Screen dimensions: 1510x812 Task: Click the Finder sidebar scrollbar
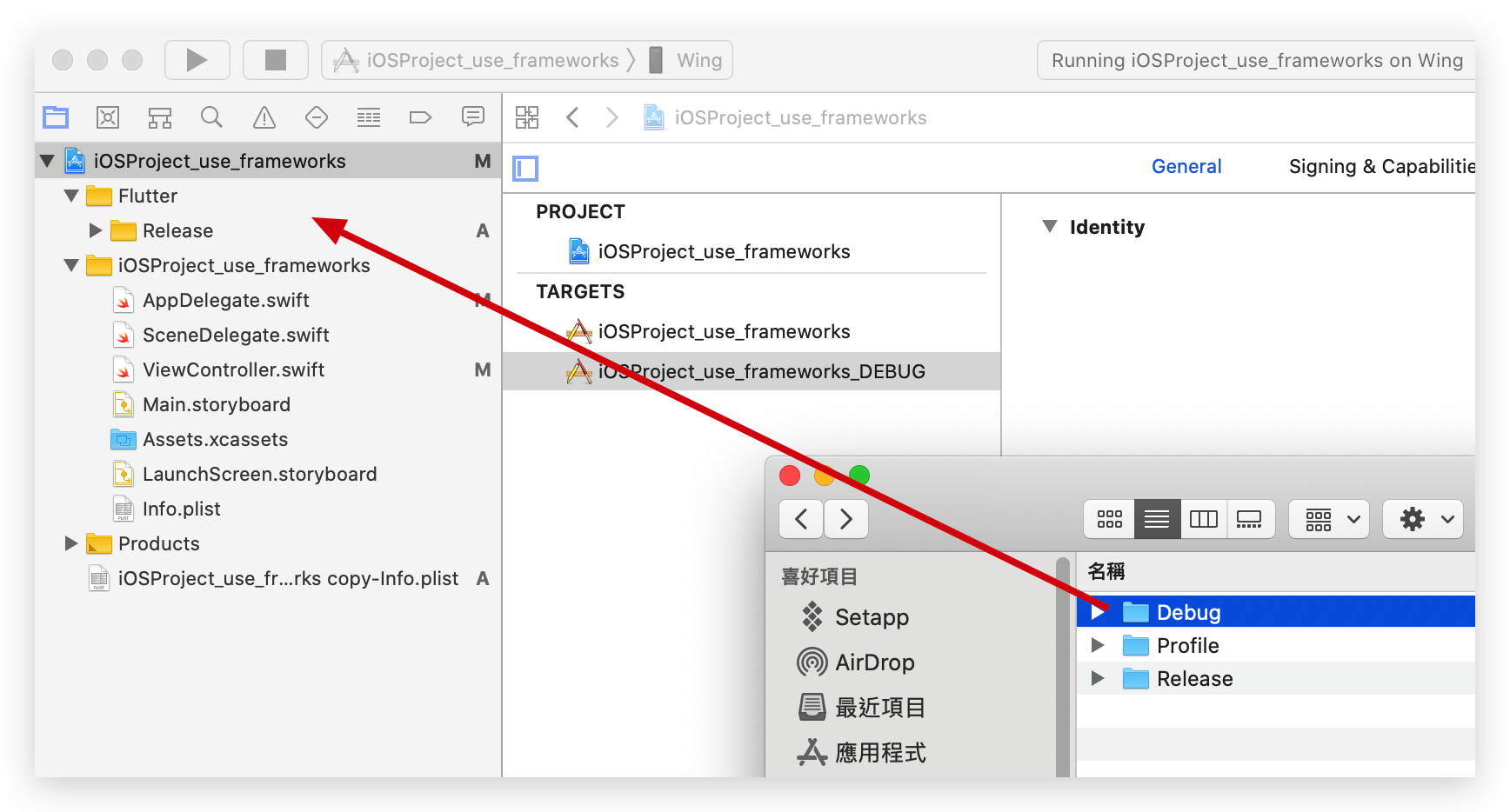tap(1063, 666)
